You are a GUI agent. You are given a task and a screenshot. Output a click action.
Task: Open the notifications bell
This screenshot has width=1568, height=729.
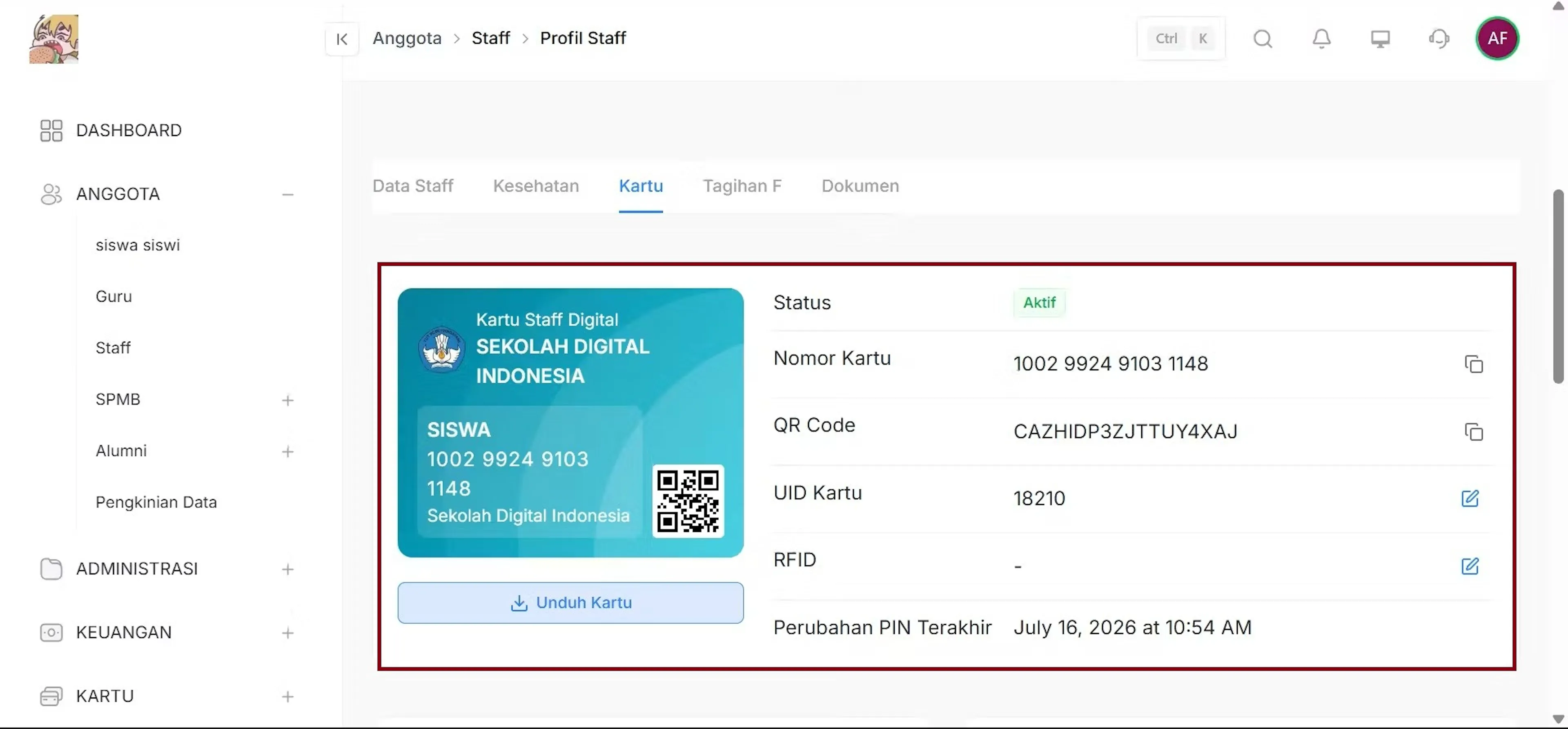click(1321, 39)
